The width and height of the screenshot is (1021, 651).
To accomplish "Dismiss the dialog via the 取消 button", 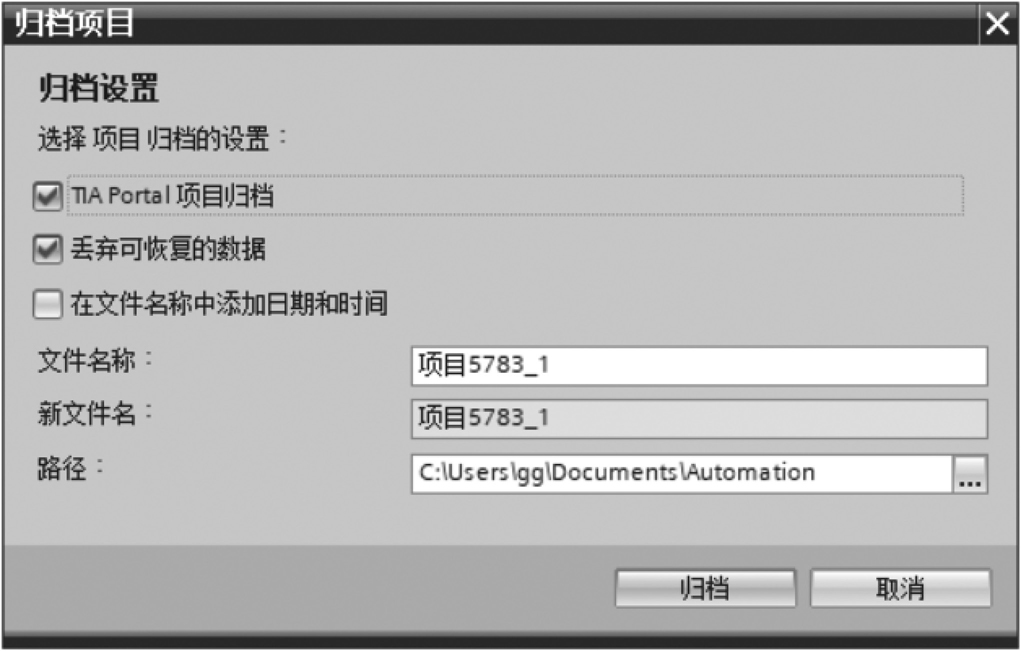I will (x=901, y=589).
